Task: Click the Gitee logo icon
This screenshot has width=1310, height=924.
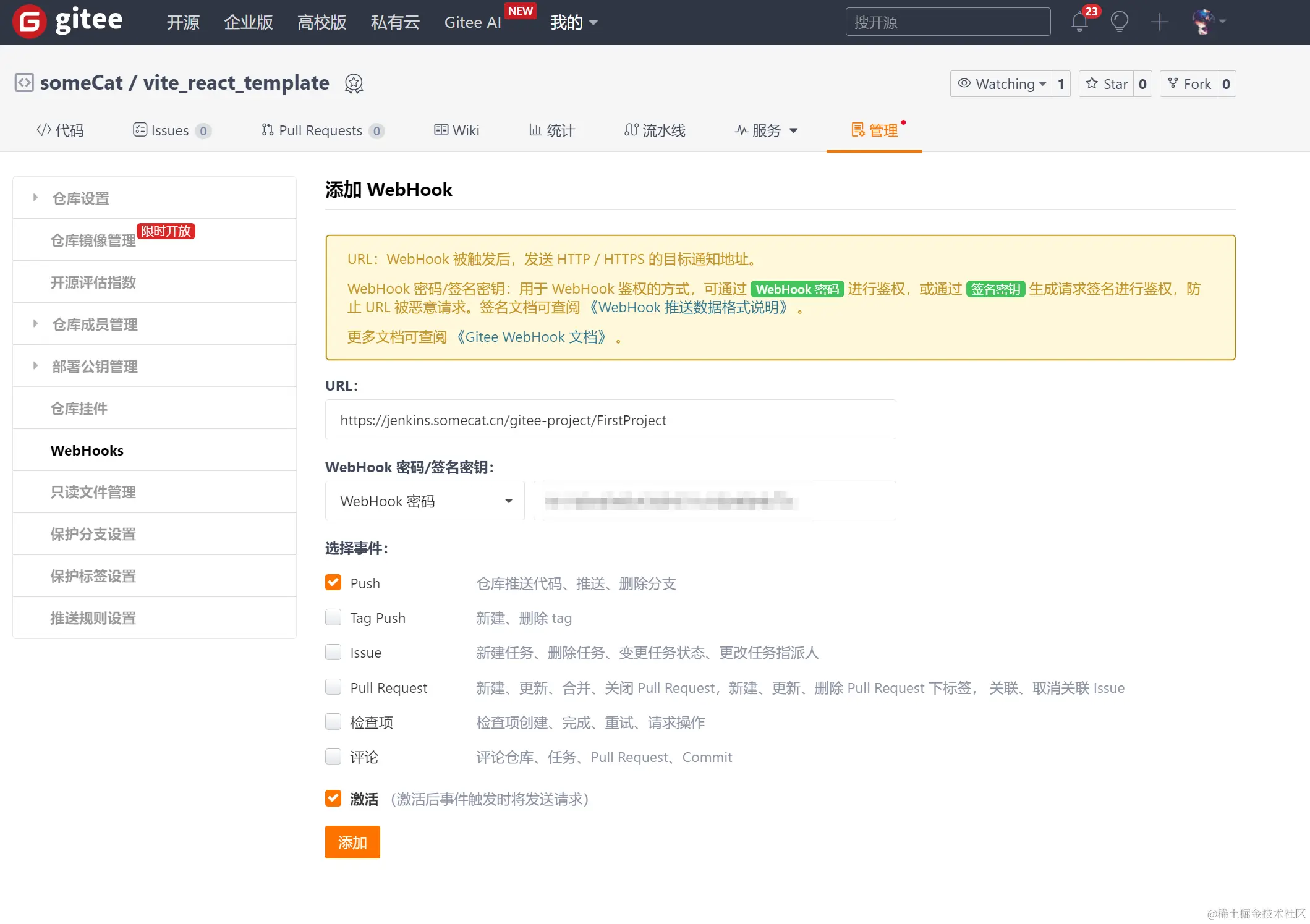Action: pos(29,22)
